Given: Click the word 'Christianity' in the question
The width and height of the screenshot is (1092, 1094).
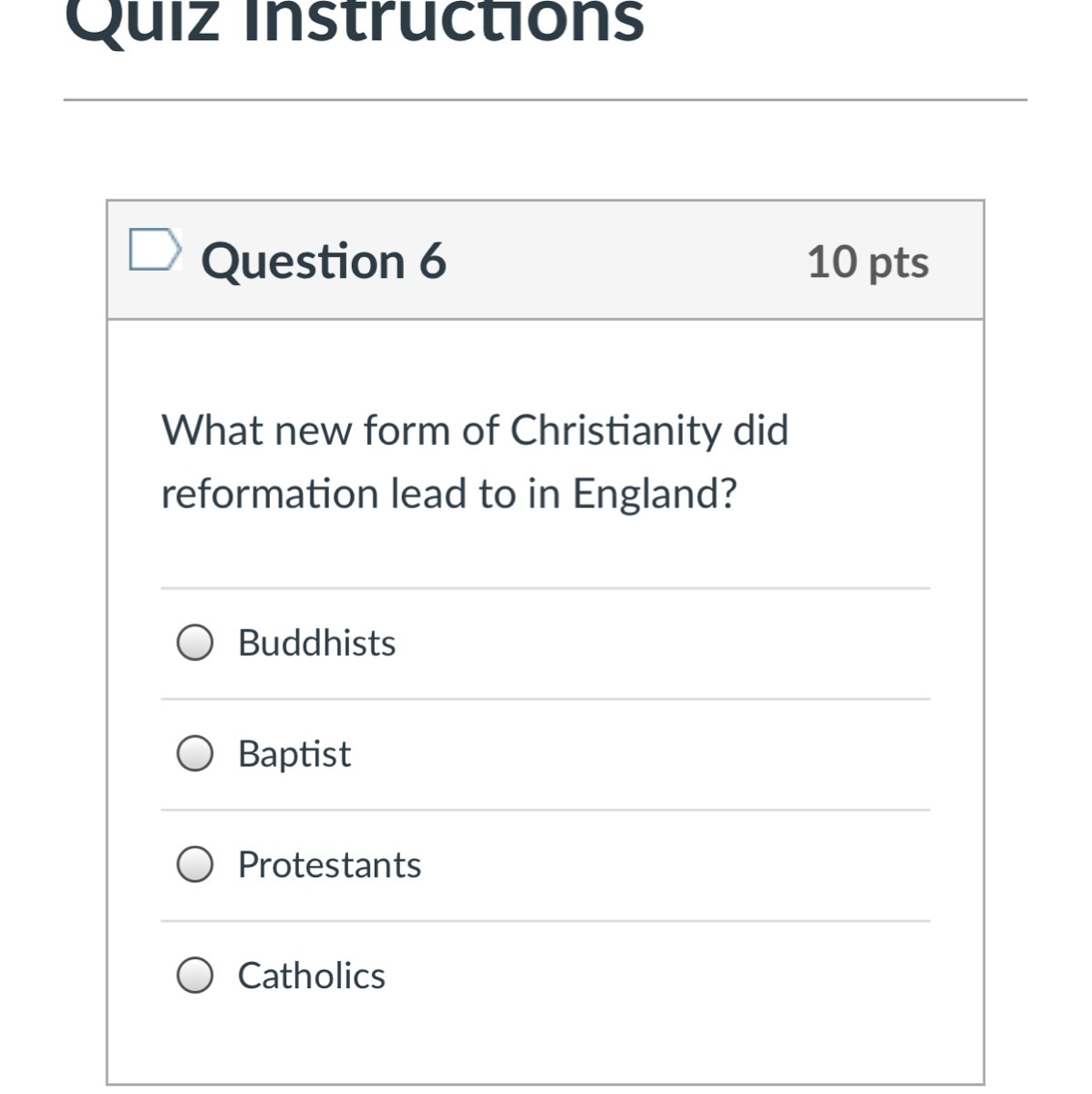Looking at the screenshot, I should click(615, 429).
